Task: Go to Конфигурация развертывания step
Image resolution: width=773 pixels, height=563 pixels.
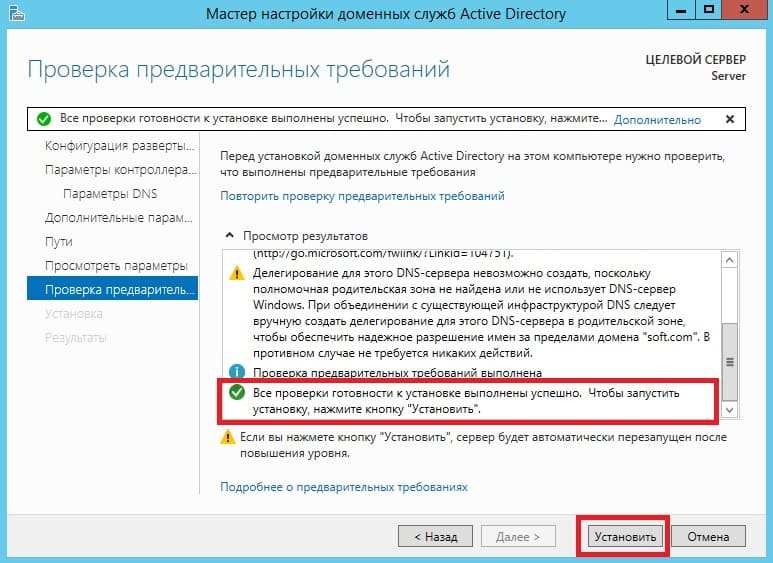Action: coord(119,146)
